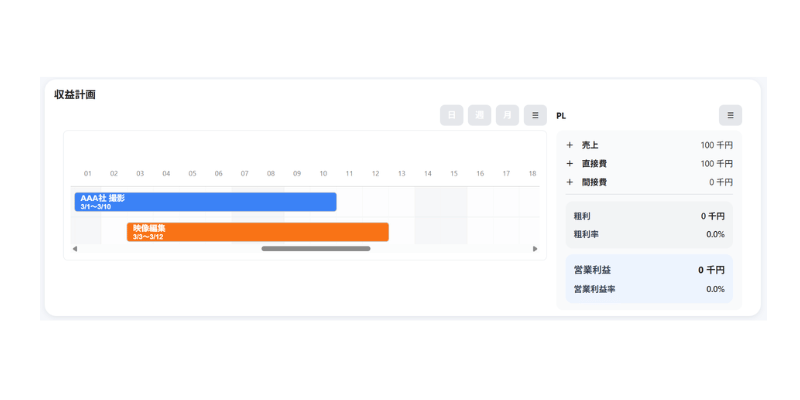Expand the 間接費 row plus icon
800x400 pixels.
click(570, 182)
